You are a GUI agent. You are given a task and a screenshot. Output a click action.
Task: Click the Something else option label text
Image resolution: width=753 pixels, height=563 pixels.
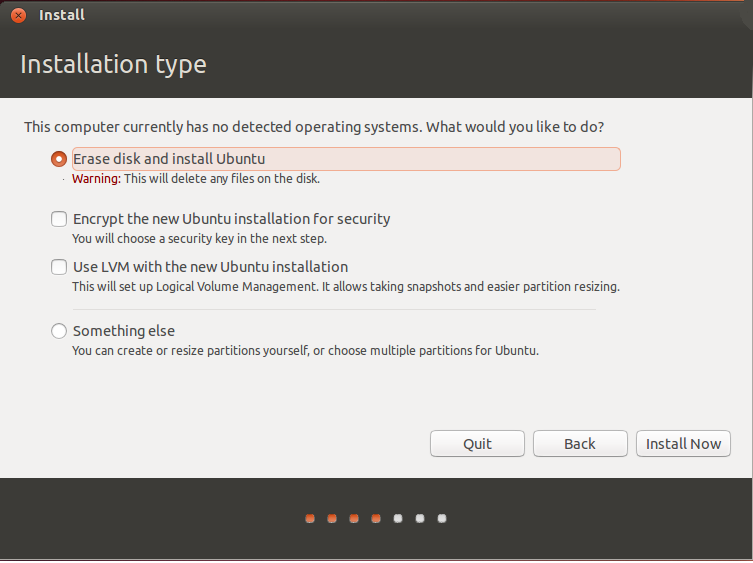pos(124,331)
